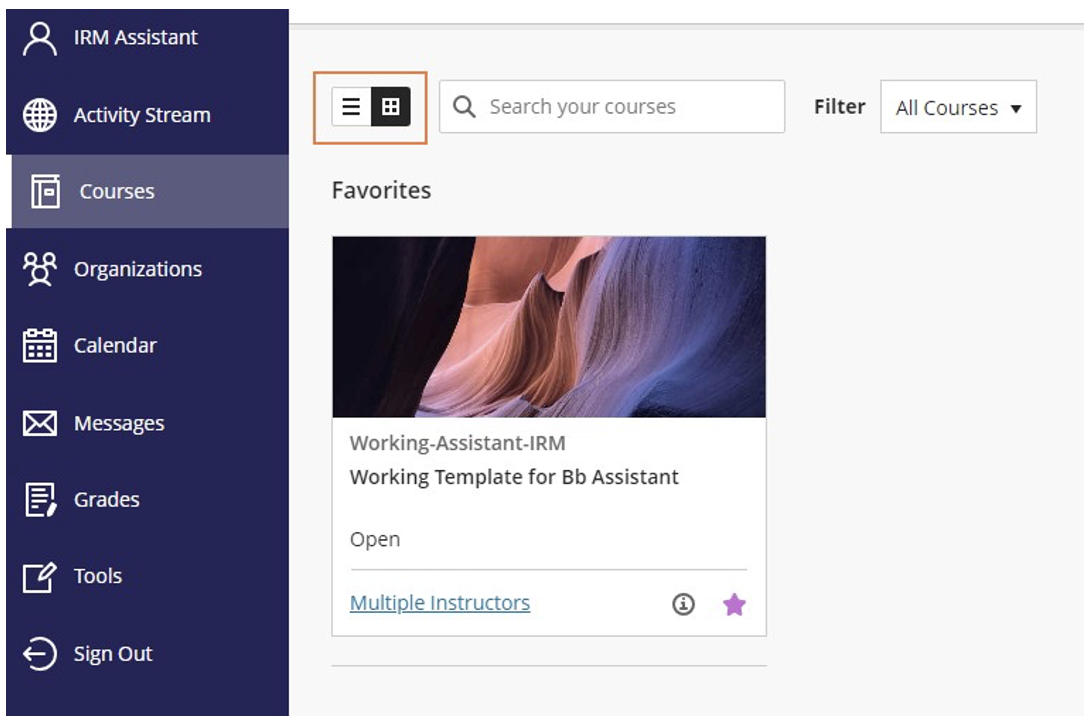
Task: Open the All Courses filter dropdown
Action: pos(958,107)
